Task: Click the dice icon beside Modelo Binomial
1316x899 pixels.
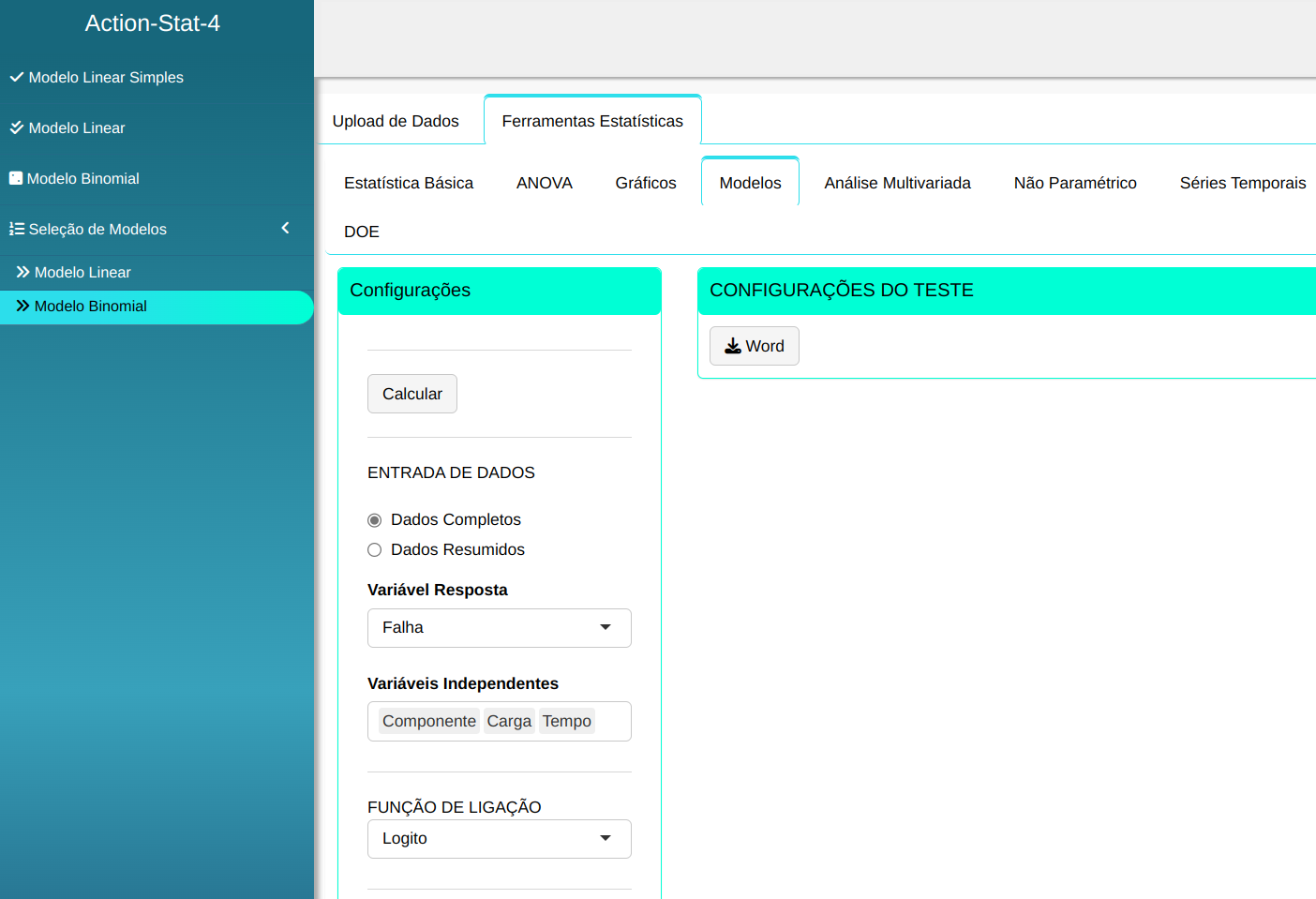Action: tap(16, 178)
